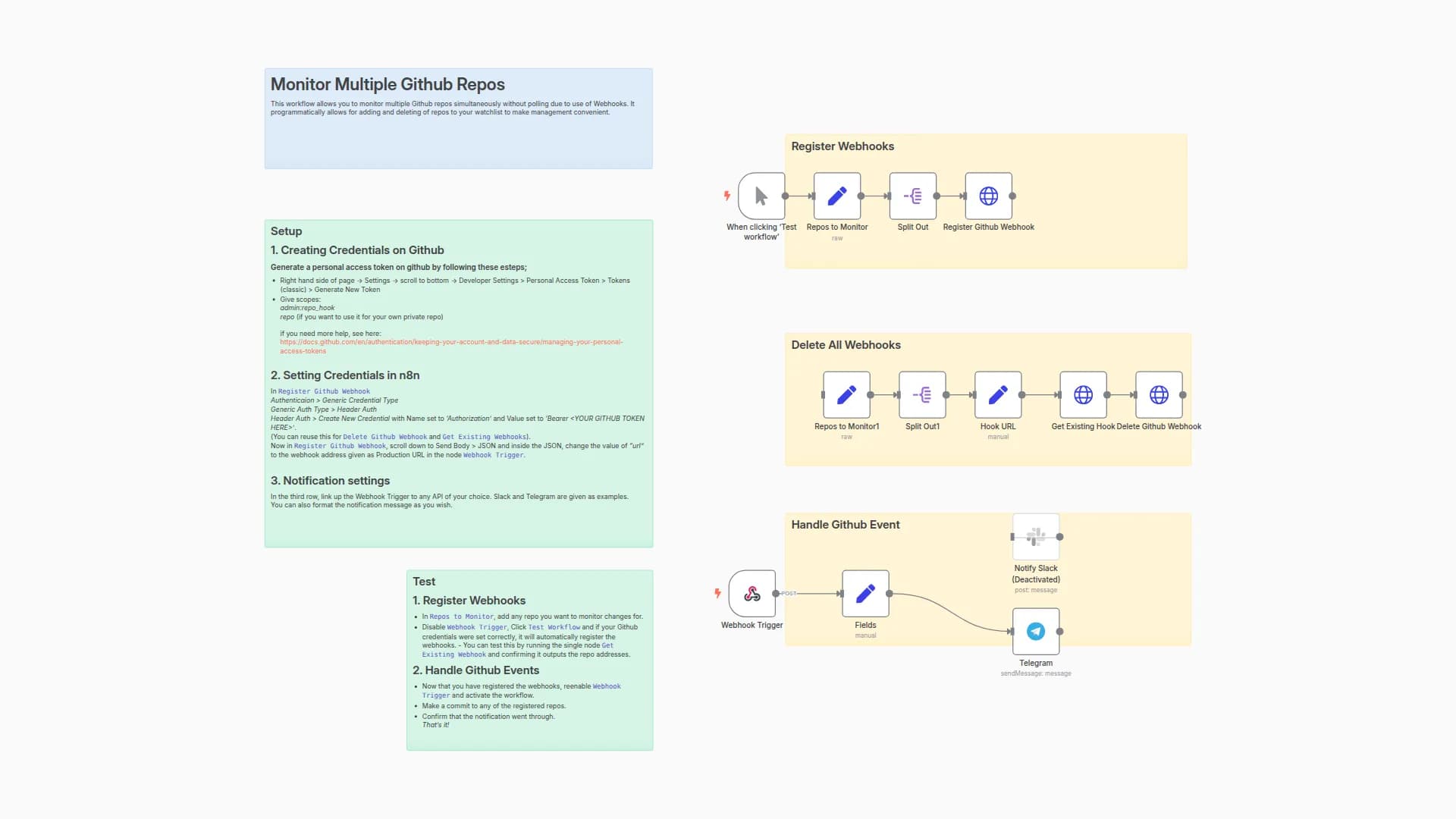Open the Split Out1 node
Viewport: 1456px width, 819px height.
(x=923, y=394)
